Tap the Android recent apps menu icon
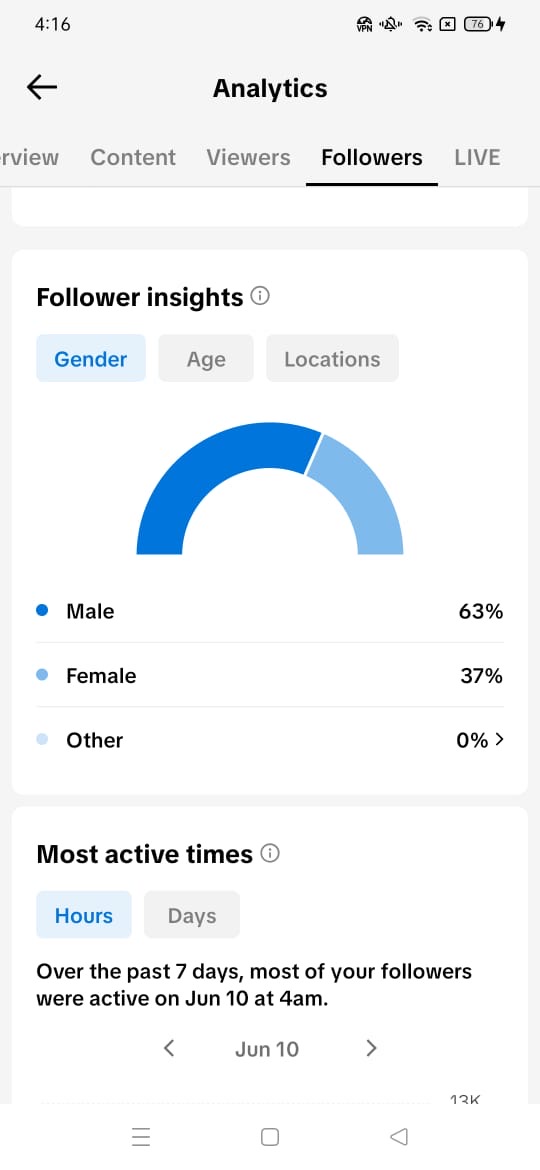 pos(141,1136)
